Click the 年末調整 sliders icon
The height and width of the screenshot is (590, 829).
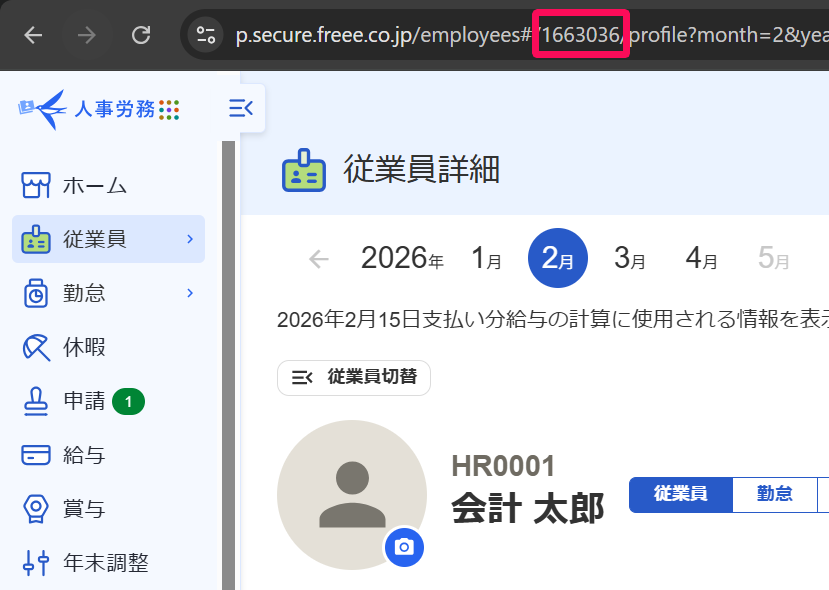click(36, 563)
